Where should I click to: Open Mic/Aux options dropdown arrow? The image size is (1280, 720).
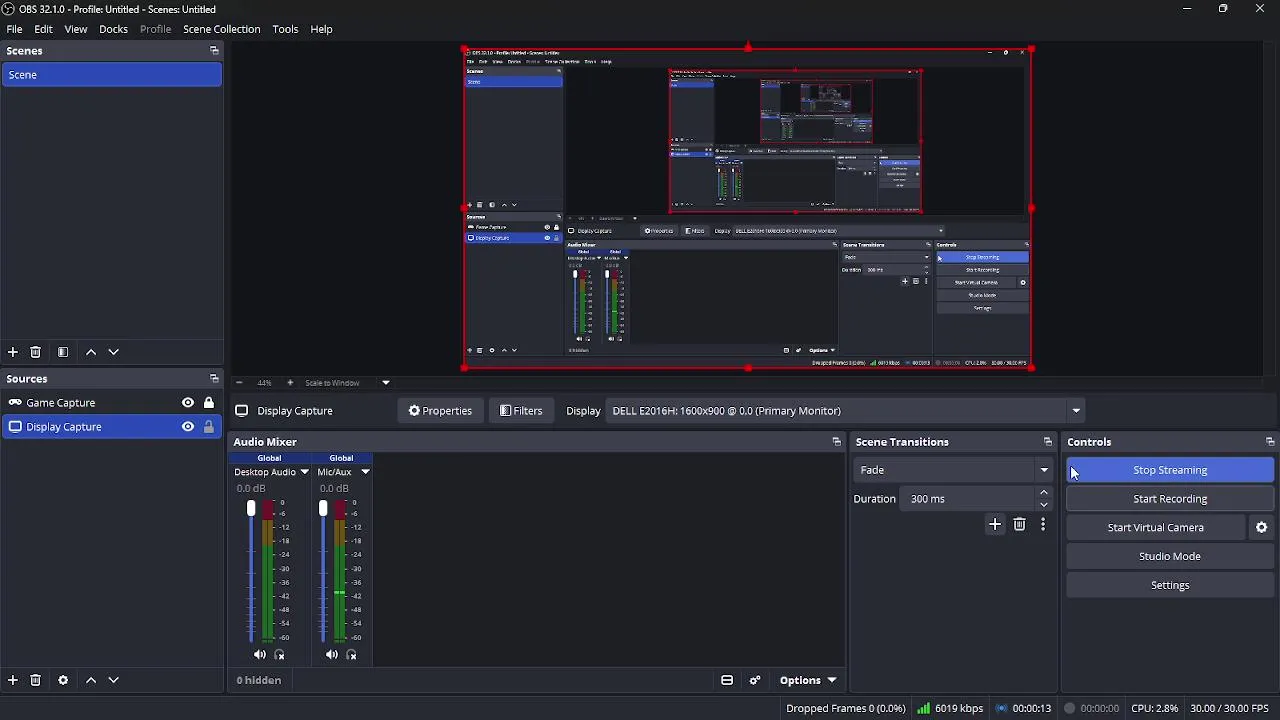click(365, 472)
